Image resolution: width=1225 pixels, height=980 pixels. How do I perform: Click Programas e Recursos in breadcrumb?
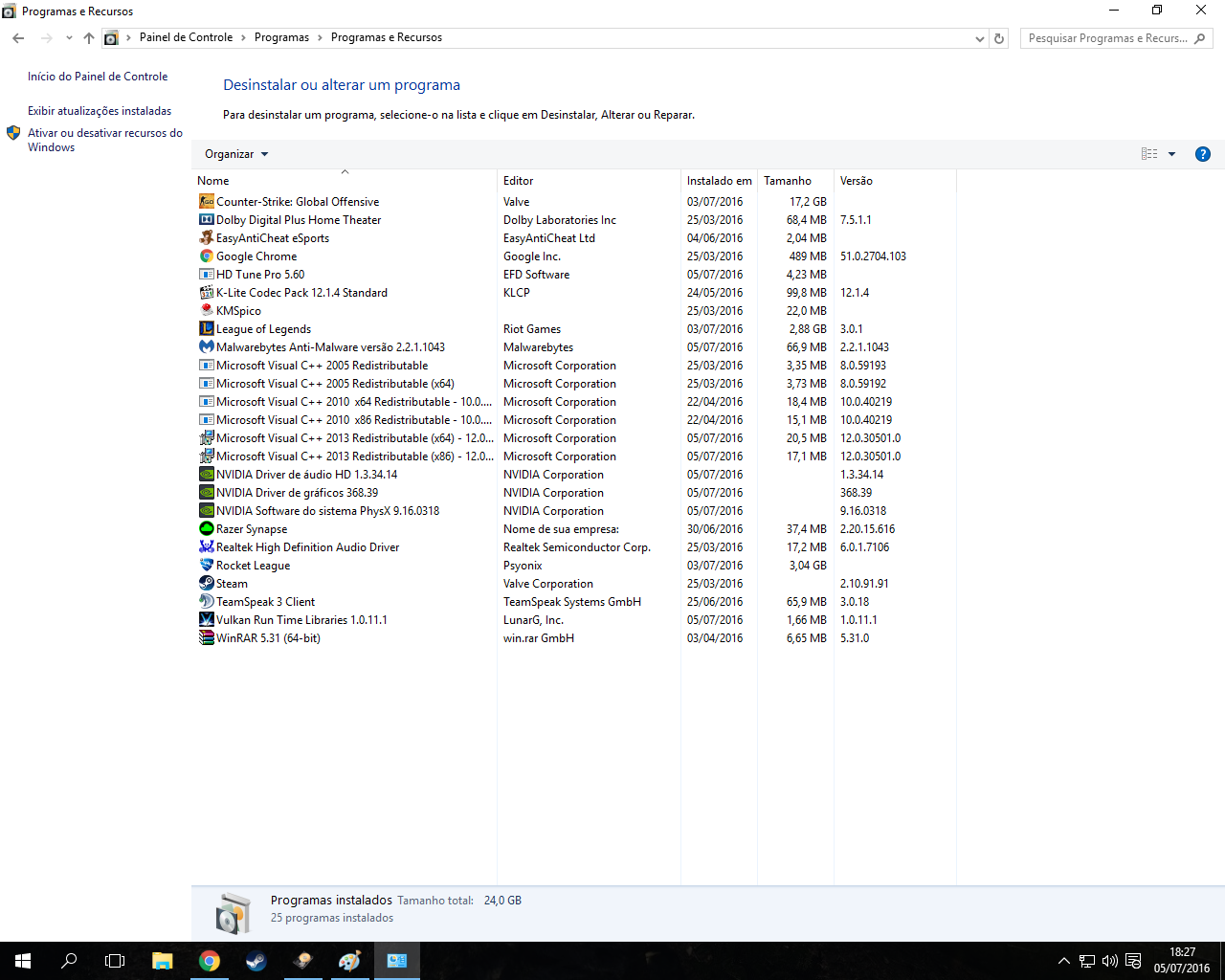[387, 38]
